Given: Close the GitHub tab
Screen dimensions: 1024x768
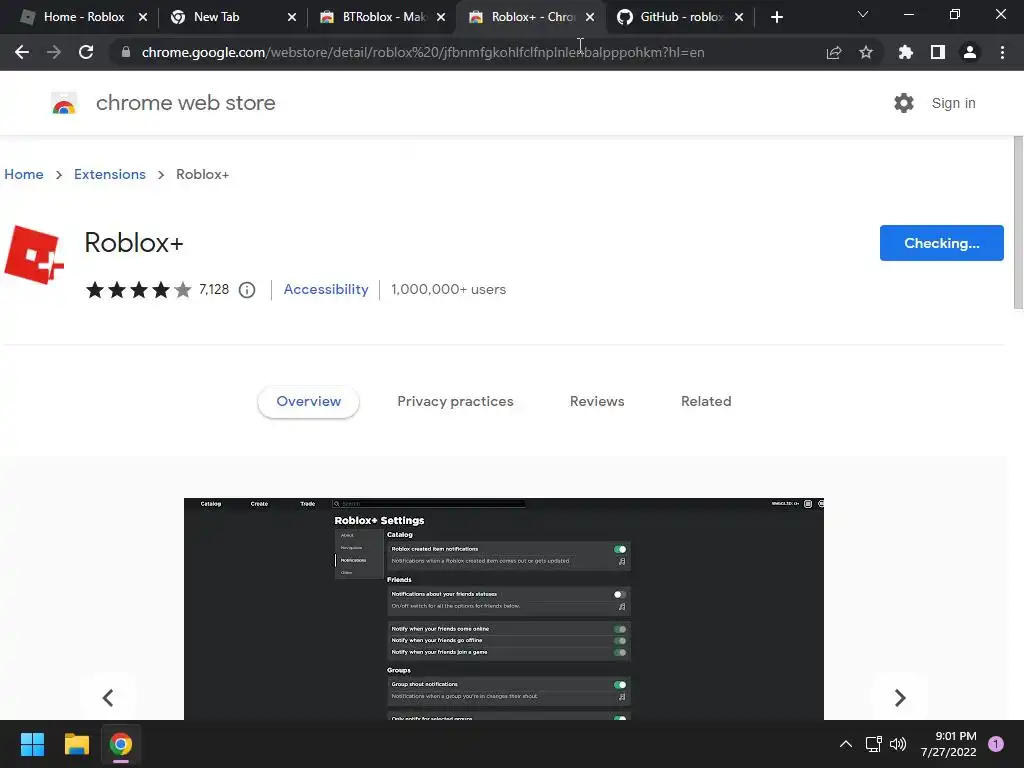Looking at the screenshot, I should (739, 17).
